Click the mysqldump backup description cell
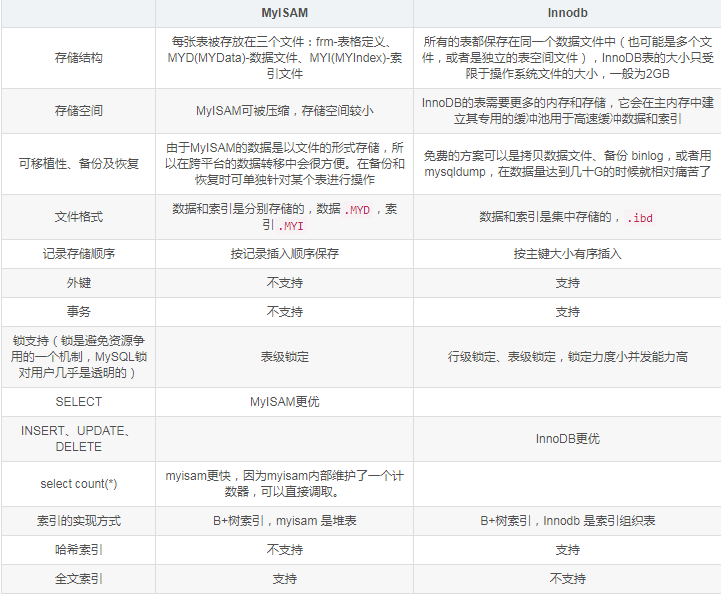Screen dimensions: 721x598 point(567,164)
